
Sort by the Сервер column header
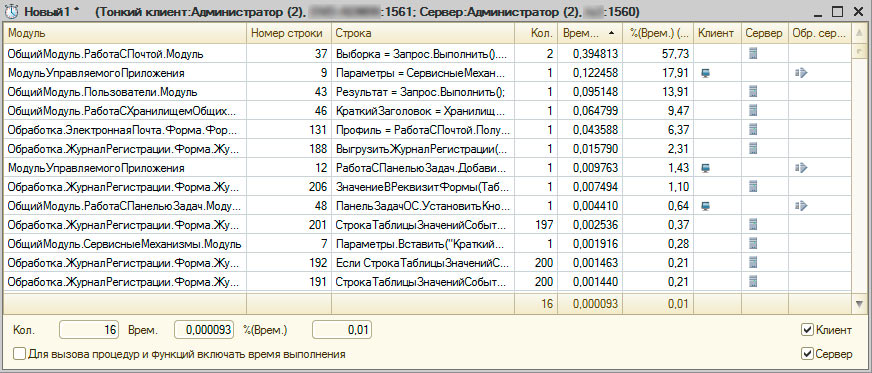click(765, 33)
